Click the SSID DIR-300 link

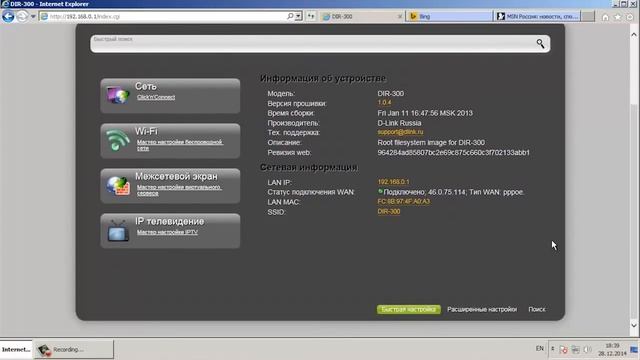coord(389,211)
